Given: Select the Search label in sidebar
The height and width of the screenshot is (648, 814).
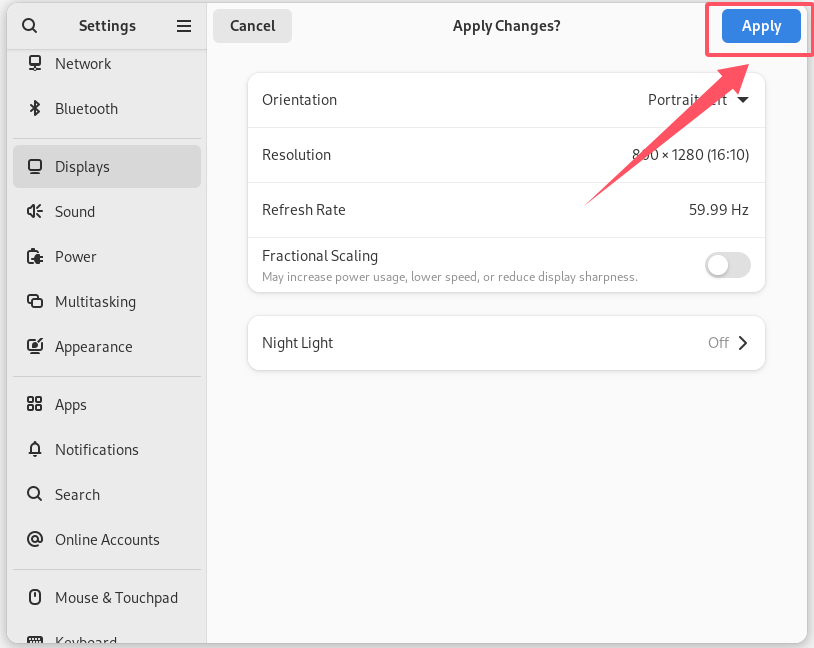Looking at the screenshot, I should 77,494.
